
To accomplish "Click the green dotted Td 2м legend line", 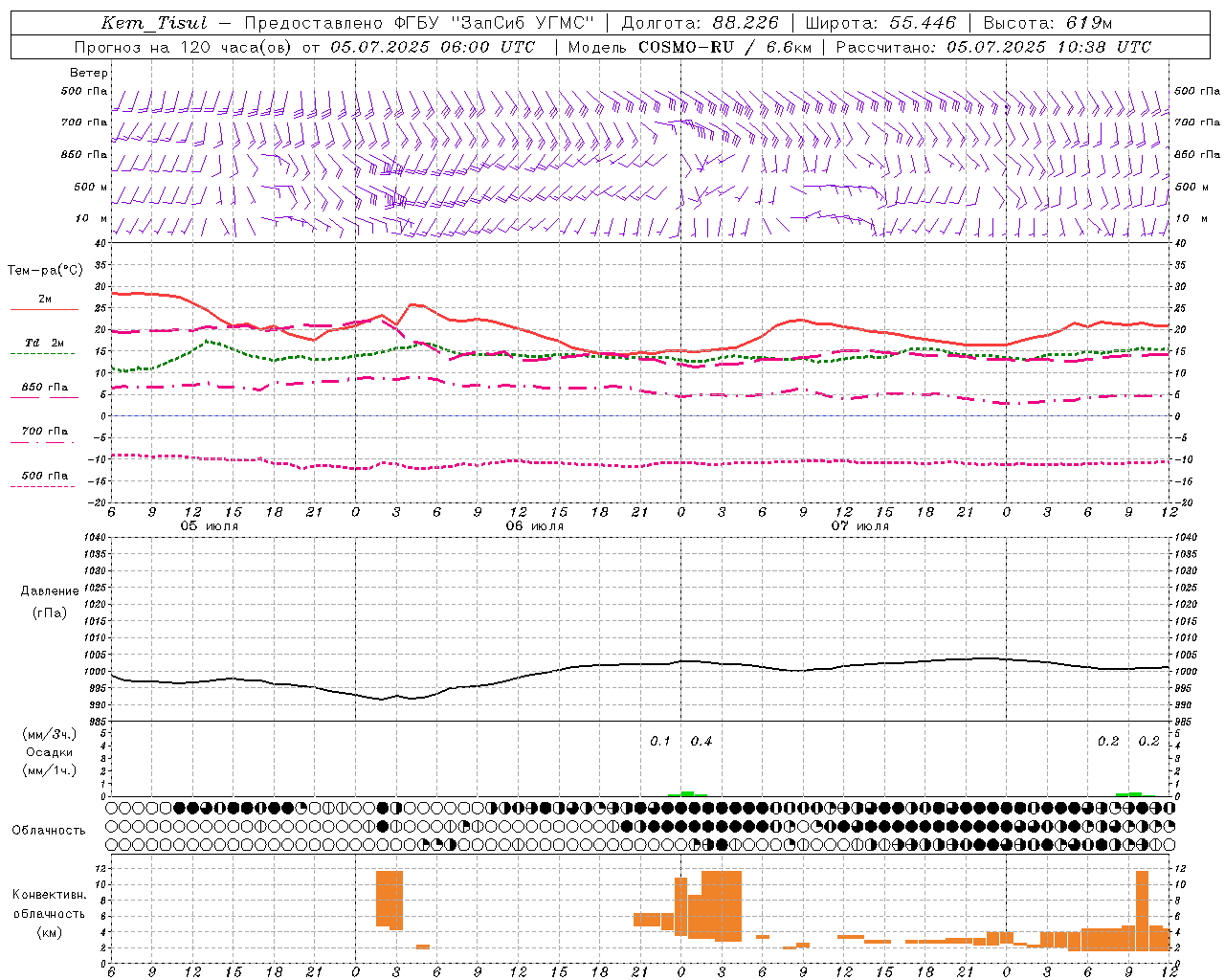I will tap(42, 353).
